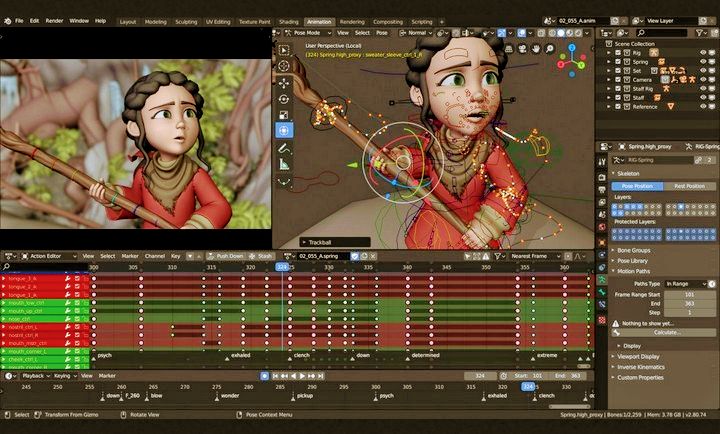720x434 pixels.
Task: Select the Transform tool in viewport toolbar
Action: pyautogui.click(x=284, y=131)
